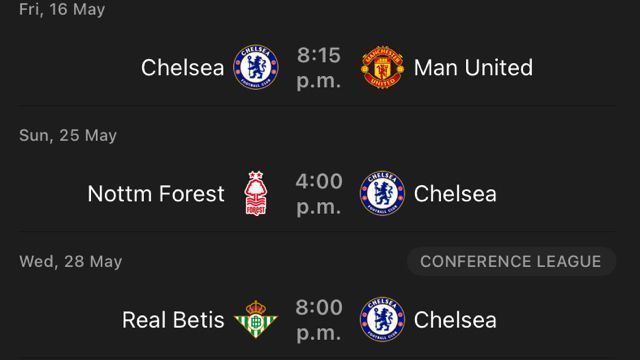Viewport: 640px width, 360px height.
Task: Select the Nottm Forest team name
Action: click(x=156, y=194)
